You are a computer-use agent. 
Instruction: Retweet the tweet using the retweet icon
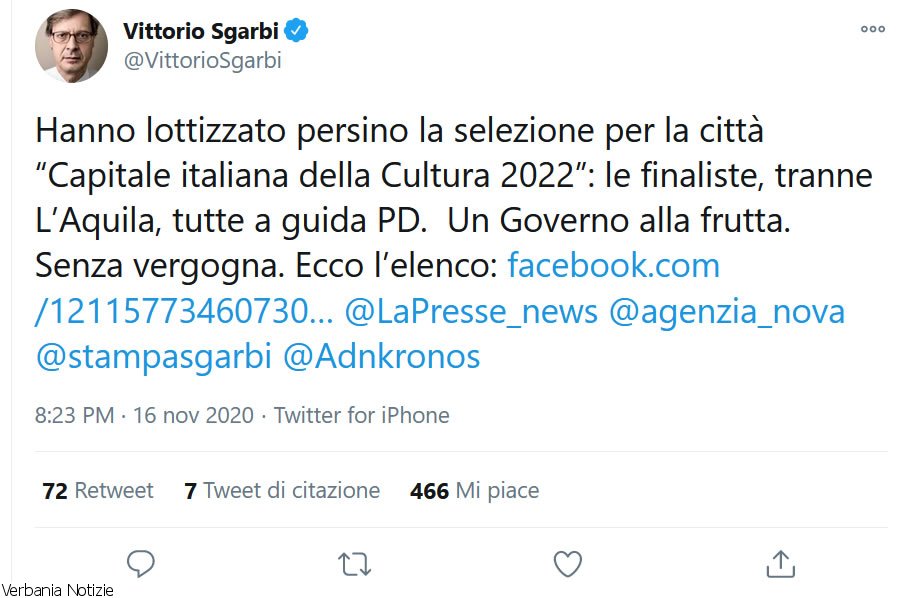pyautogui.click(x=353, y=563)
